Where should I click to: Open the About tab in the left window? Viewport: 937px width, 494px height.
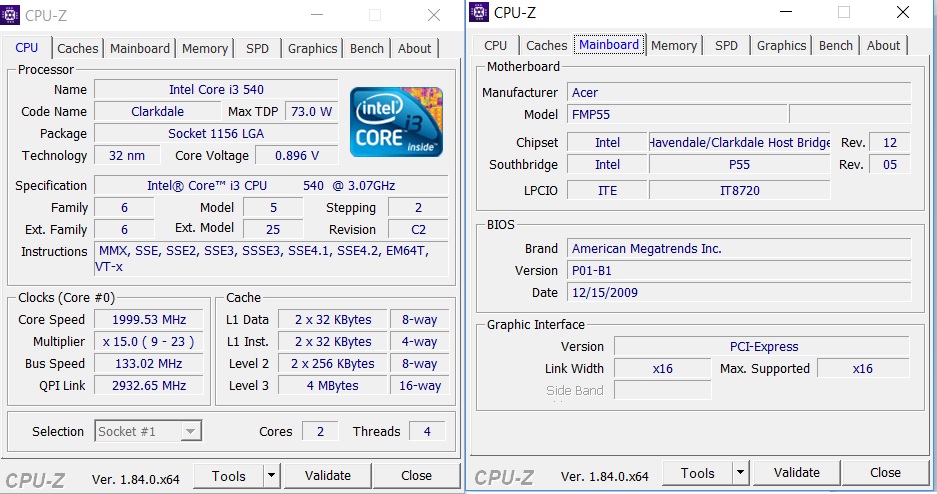(x=415, y=48)
